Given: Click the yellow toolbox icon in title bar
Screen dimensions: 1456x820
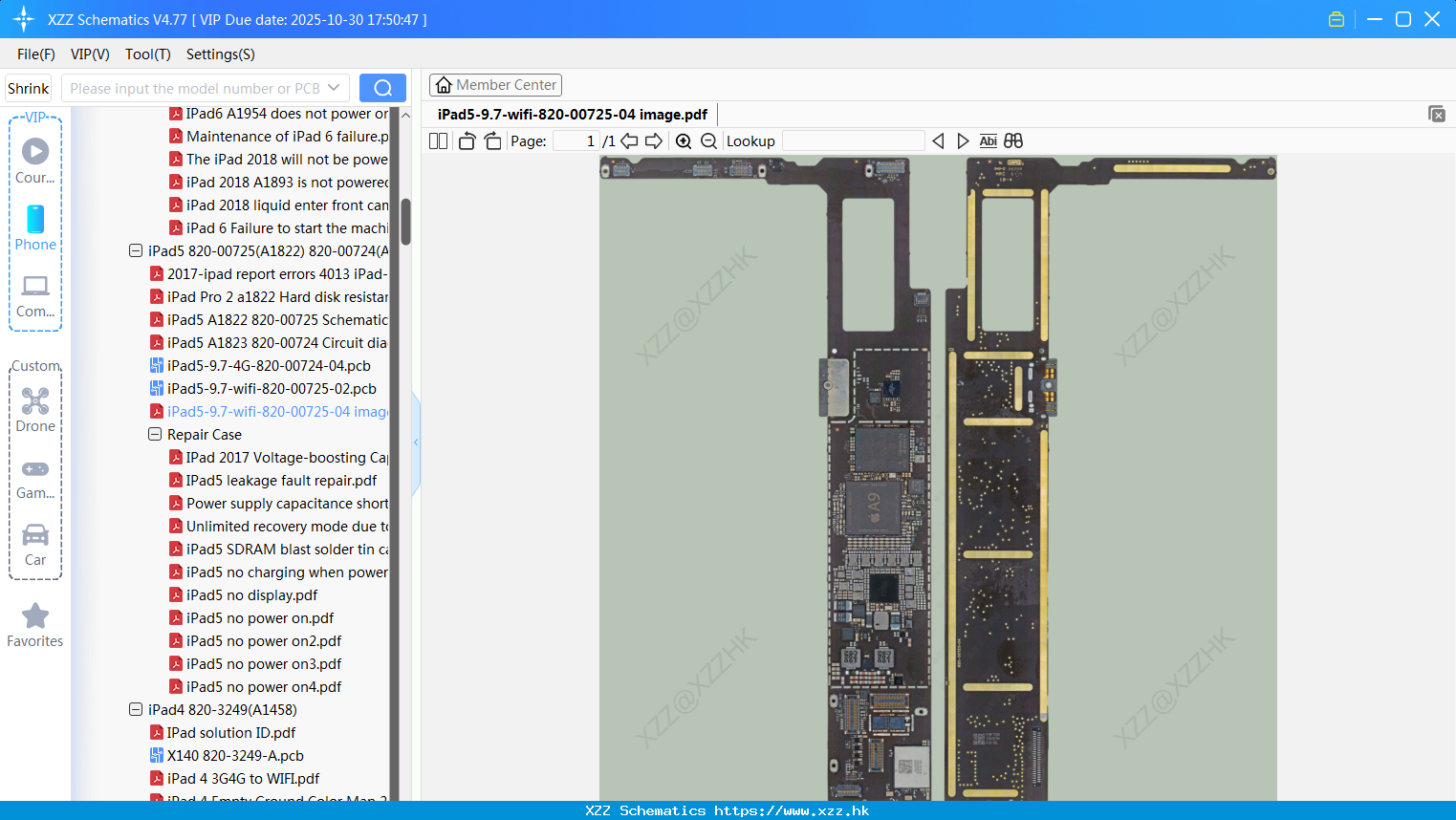Looking at the screenshot, I should coord(1336,19).
